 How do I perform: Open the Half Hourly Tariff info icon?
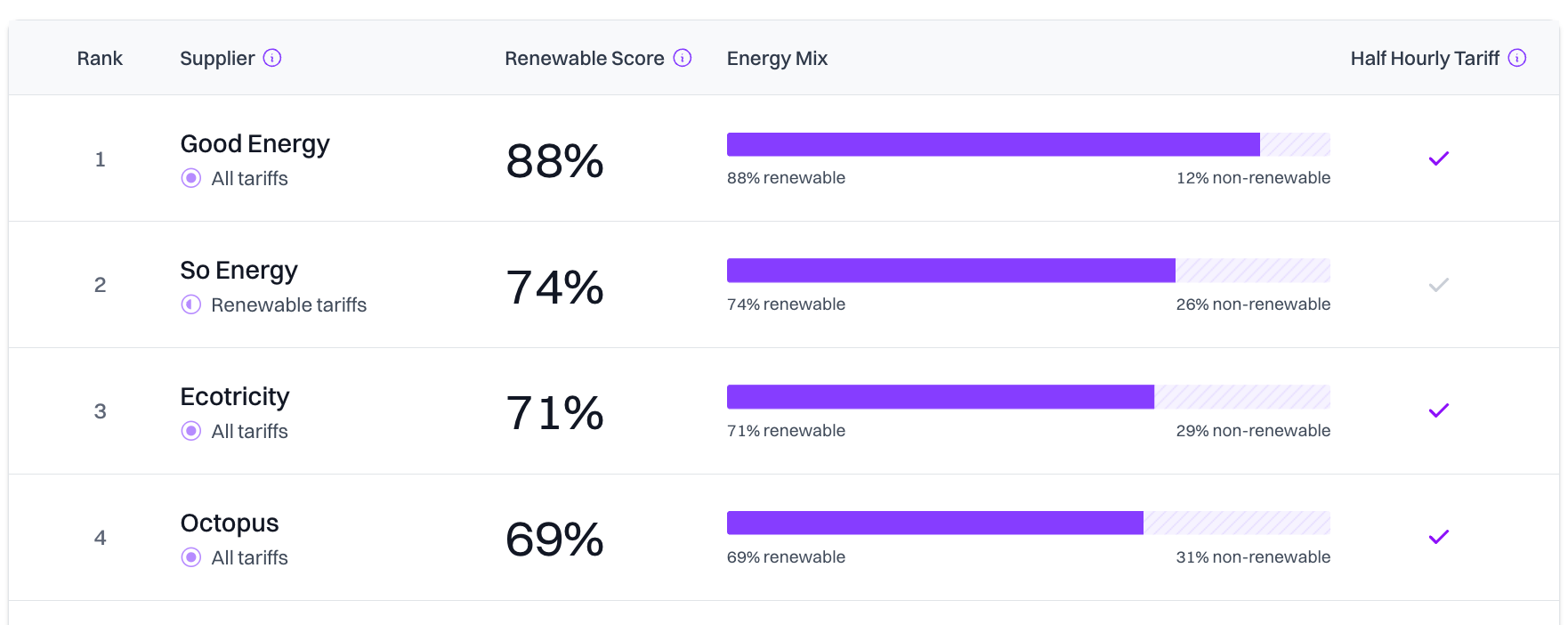coord(1517,58)
